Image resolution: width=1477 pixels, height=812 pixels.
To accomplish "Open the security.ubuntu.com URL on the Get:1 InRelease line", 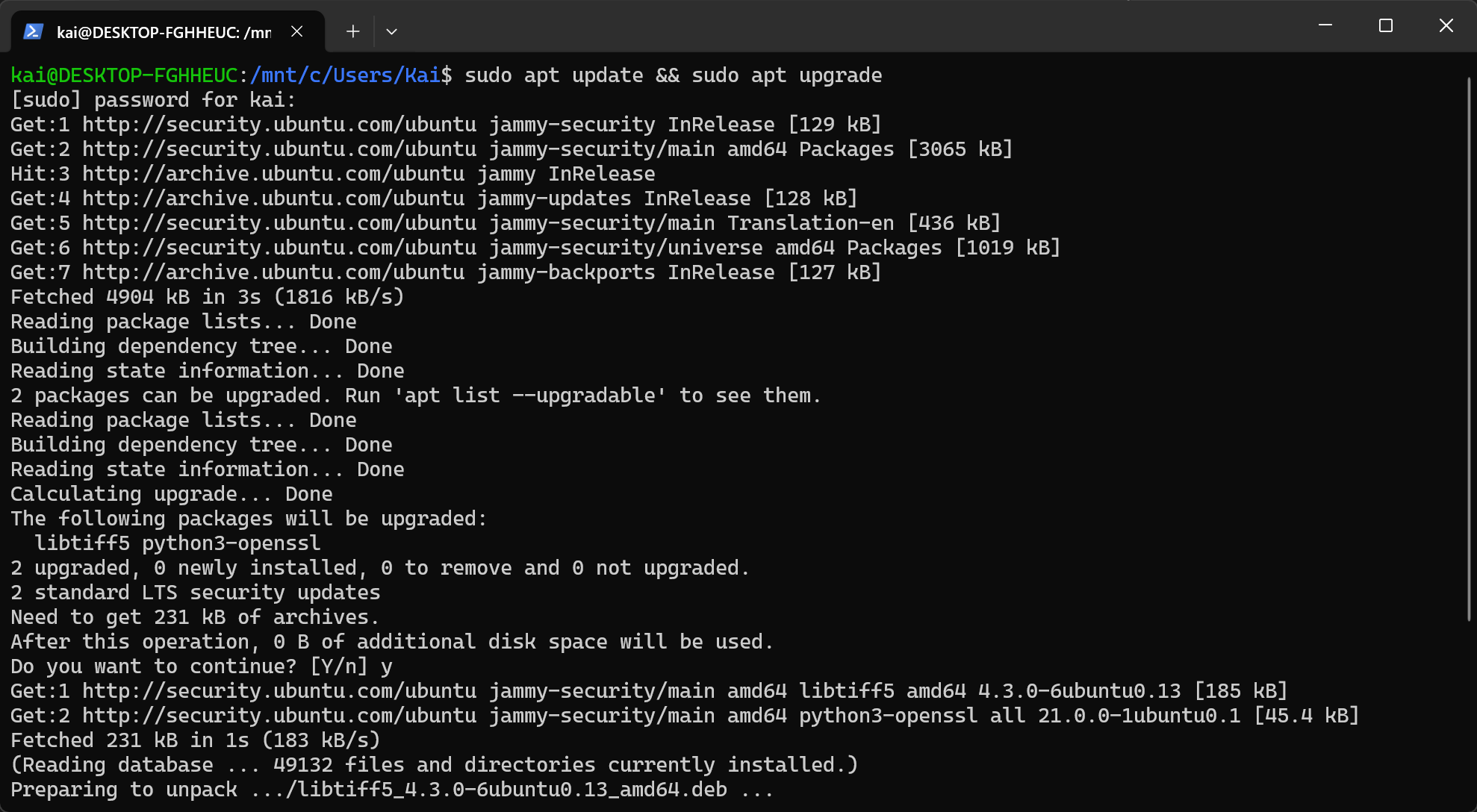I will coord(279,125).
